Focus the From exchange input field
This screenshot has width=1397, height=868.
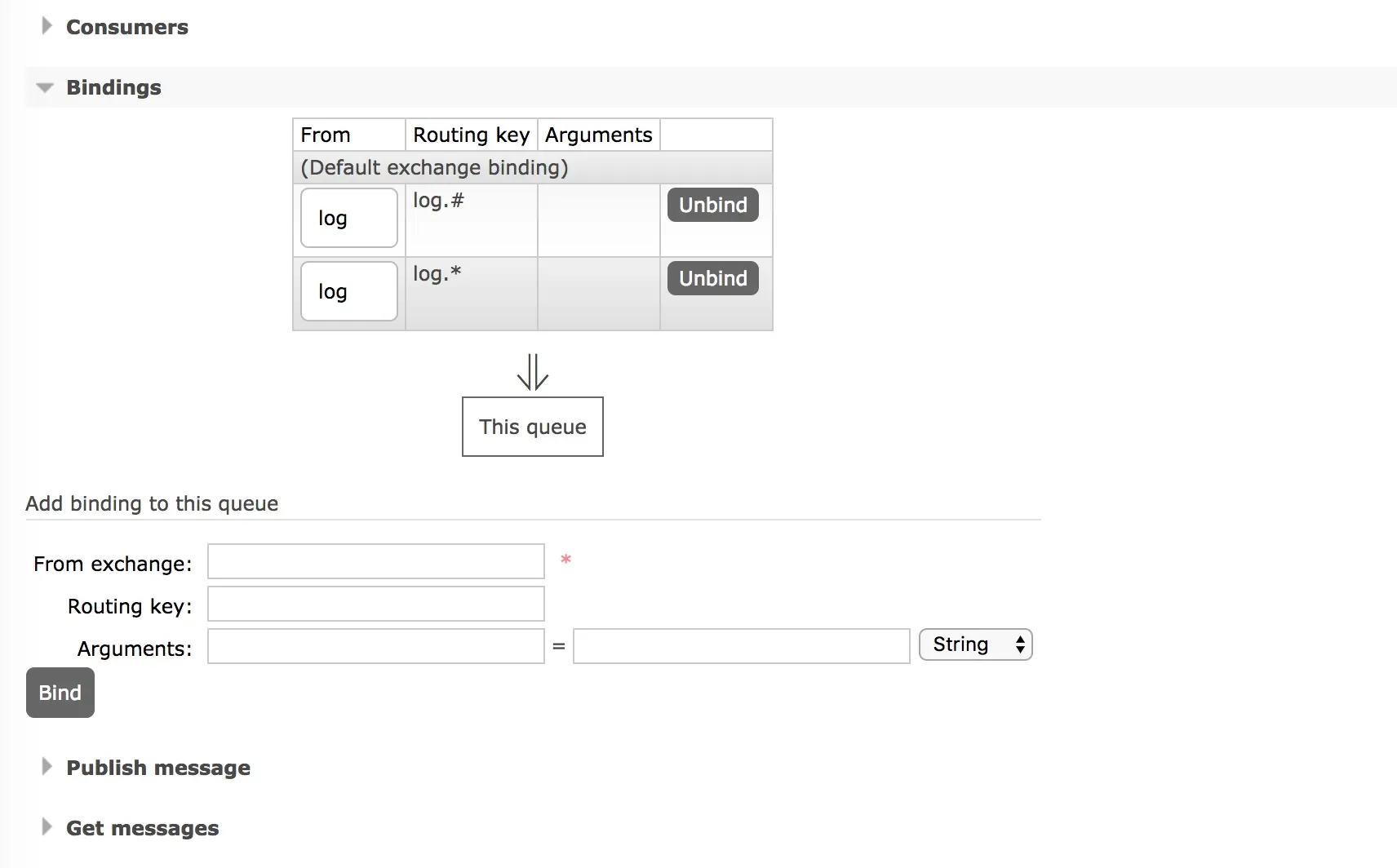pos(375,561)
